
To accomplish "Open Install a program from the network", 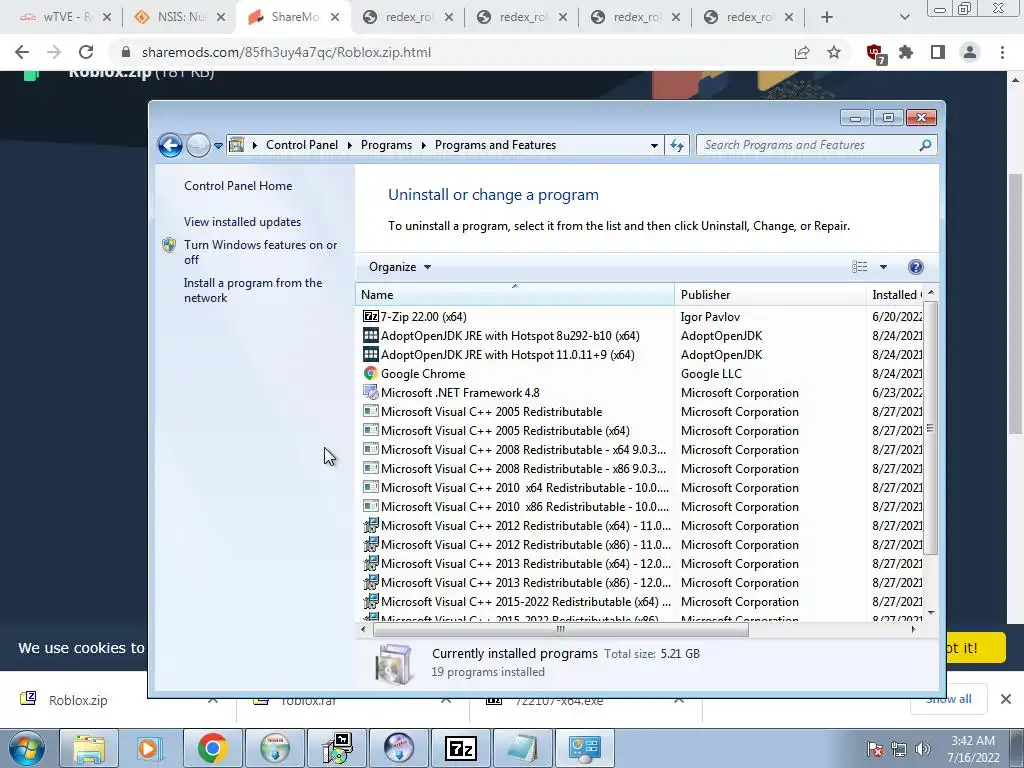I will (x=253, y=290).
